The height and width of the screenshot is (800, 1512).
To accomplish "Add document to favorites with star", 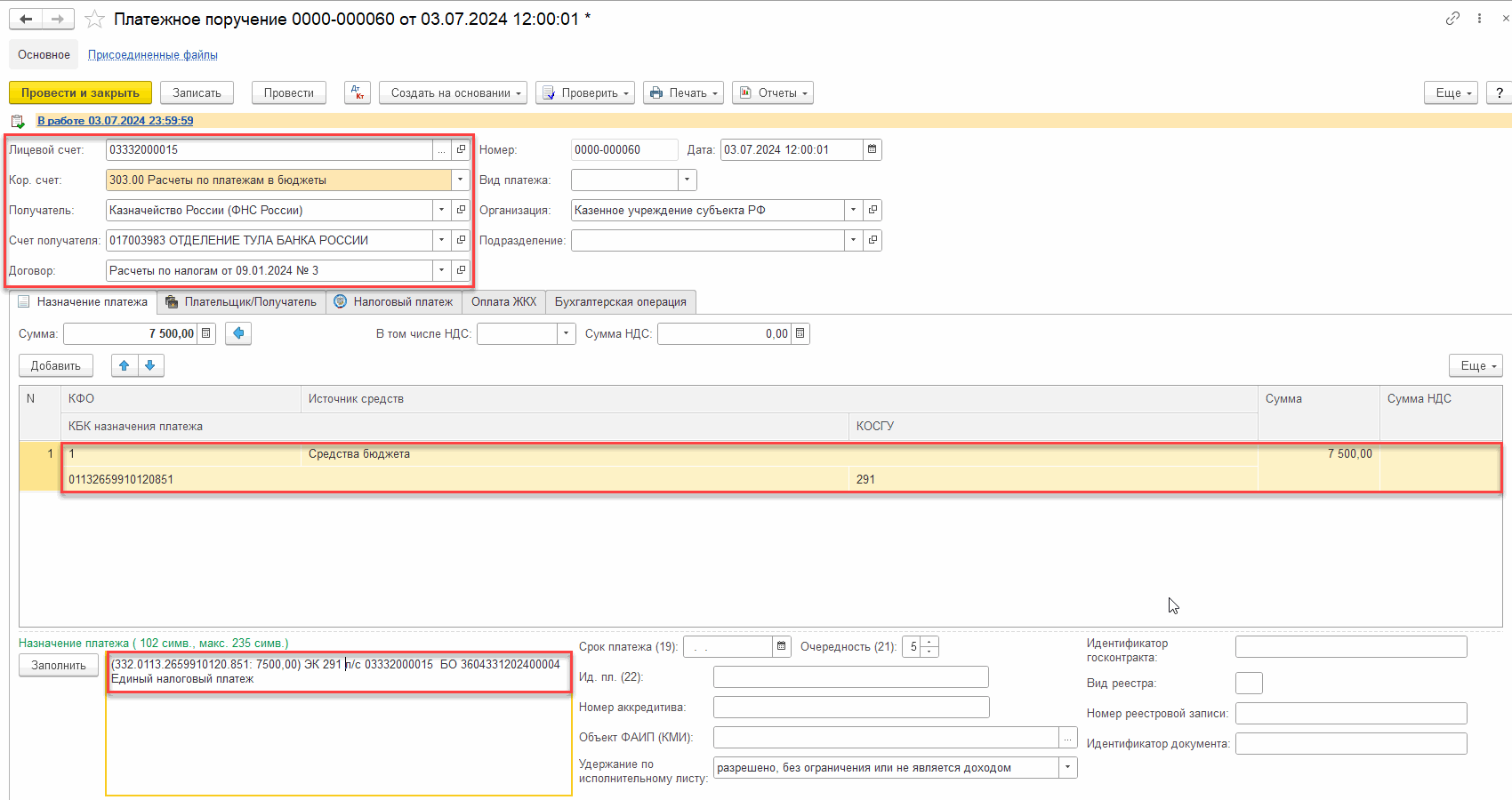I will pyautogui.click(x=94, y=19).
